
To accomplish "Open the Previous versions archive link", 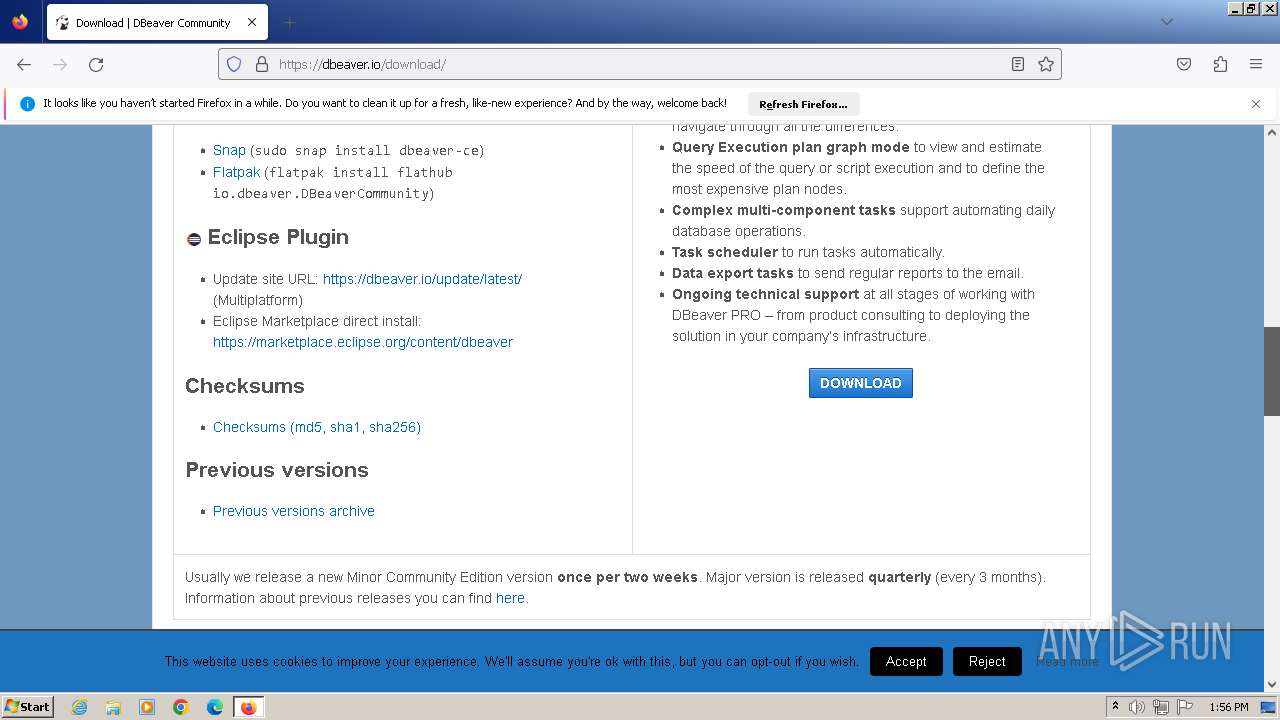I will tap(294, 511).
